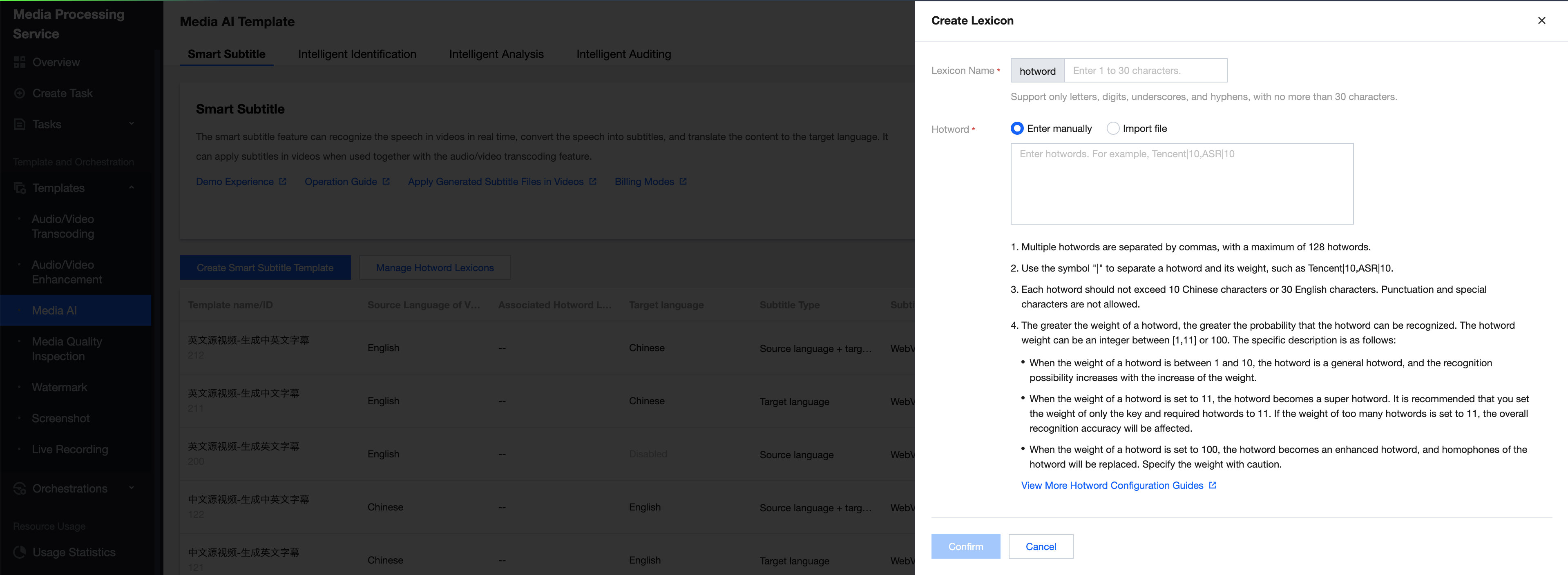
Task: Click external link icon beside Hotword Configuration Guides
Action: point(1213,485)
